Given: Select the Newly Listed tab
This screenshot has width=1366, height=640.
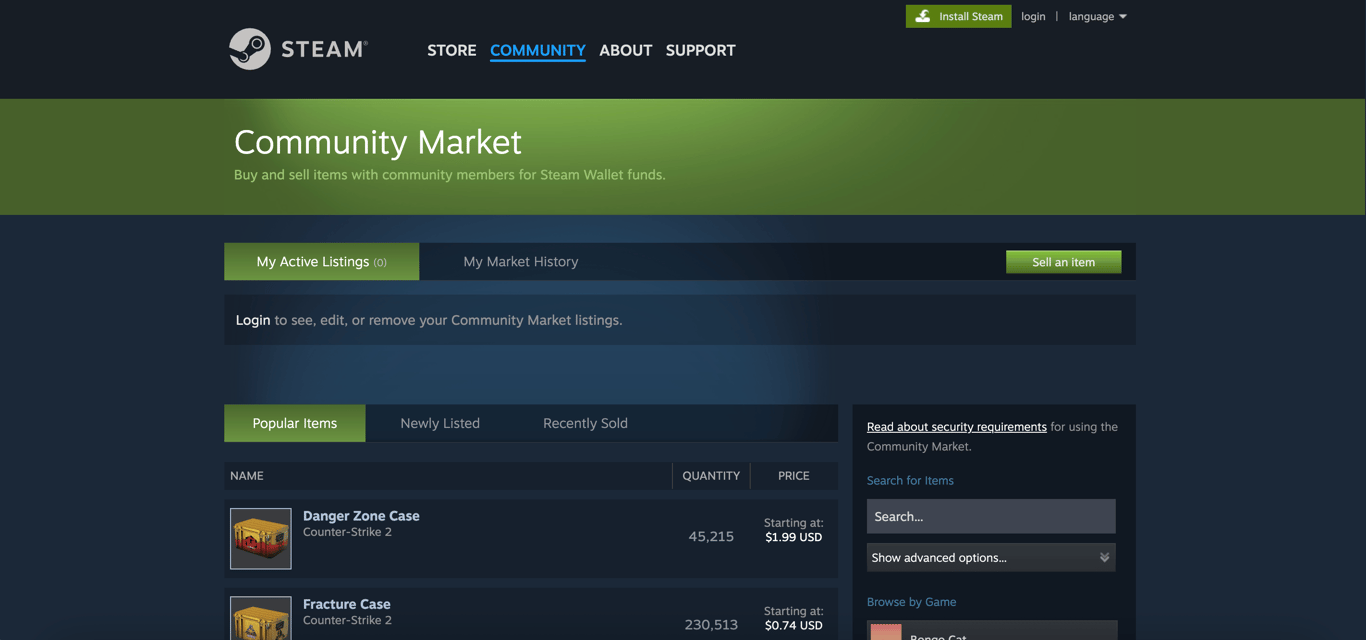Looking at the screenshot, I should tap(440, 423).
